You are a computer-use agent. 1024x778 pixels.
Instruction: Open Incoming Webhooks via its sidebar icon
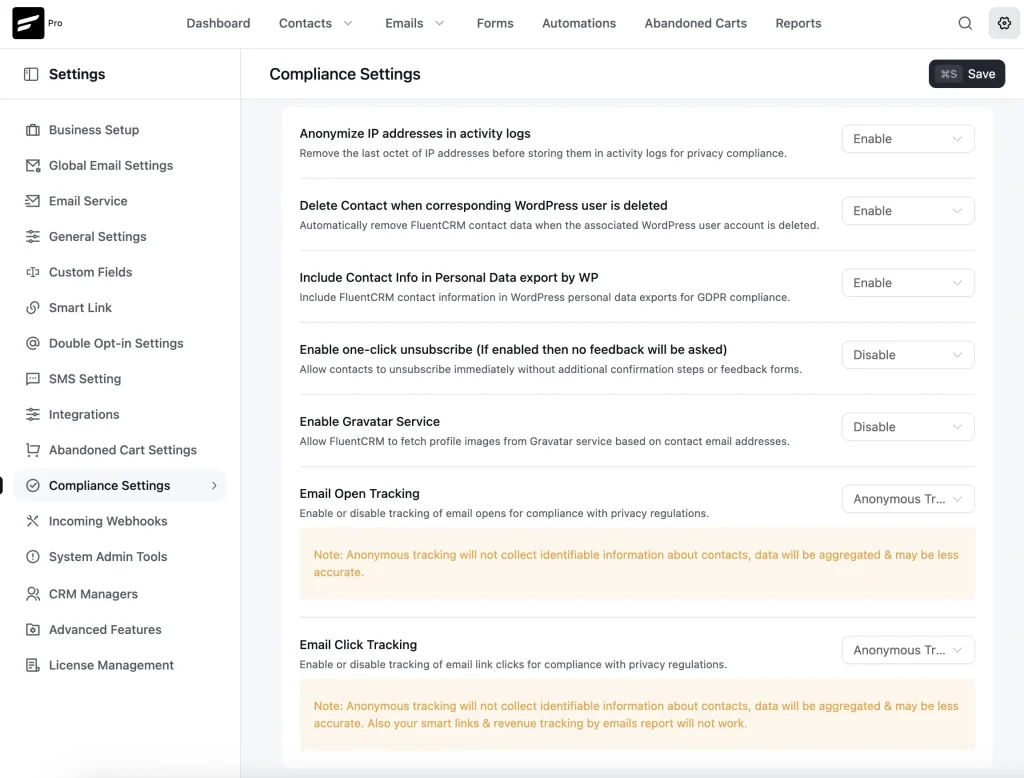click(x=34, y=521)
